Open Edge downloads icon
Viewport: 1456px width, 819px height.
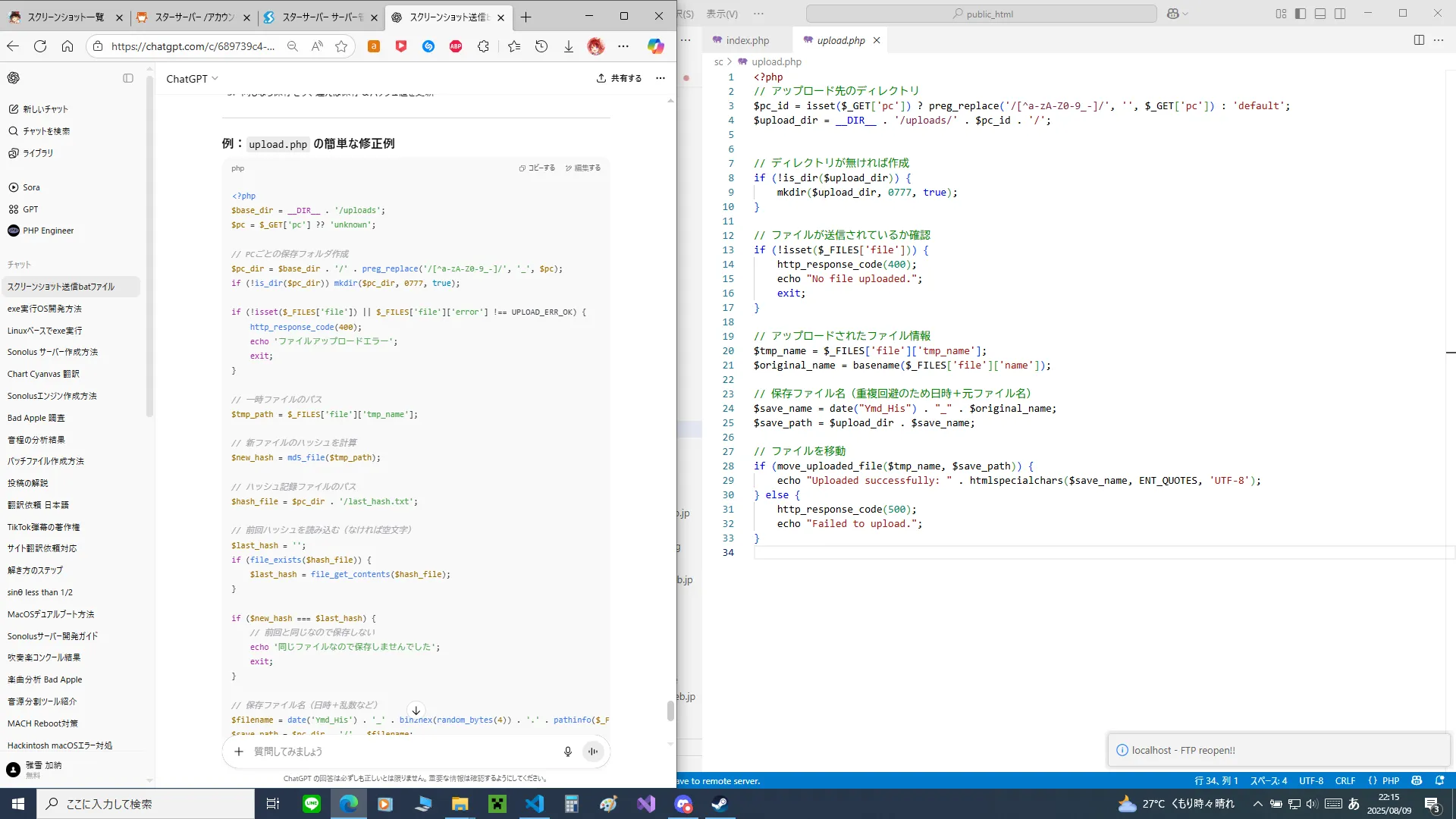[x=568, y=46]
